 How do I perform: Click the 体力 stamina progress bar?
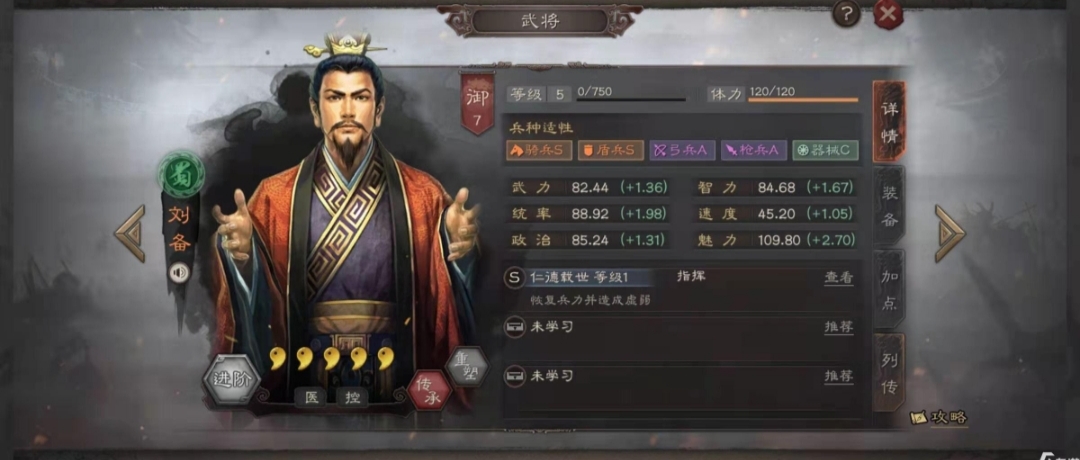point(803,101)
